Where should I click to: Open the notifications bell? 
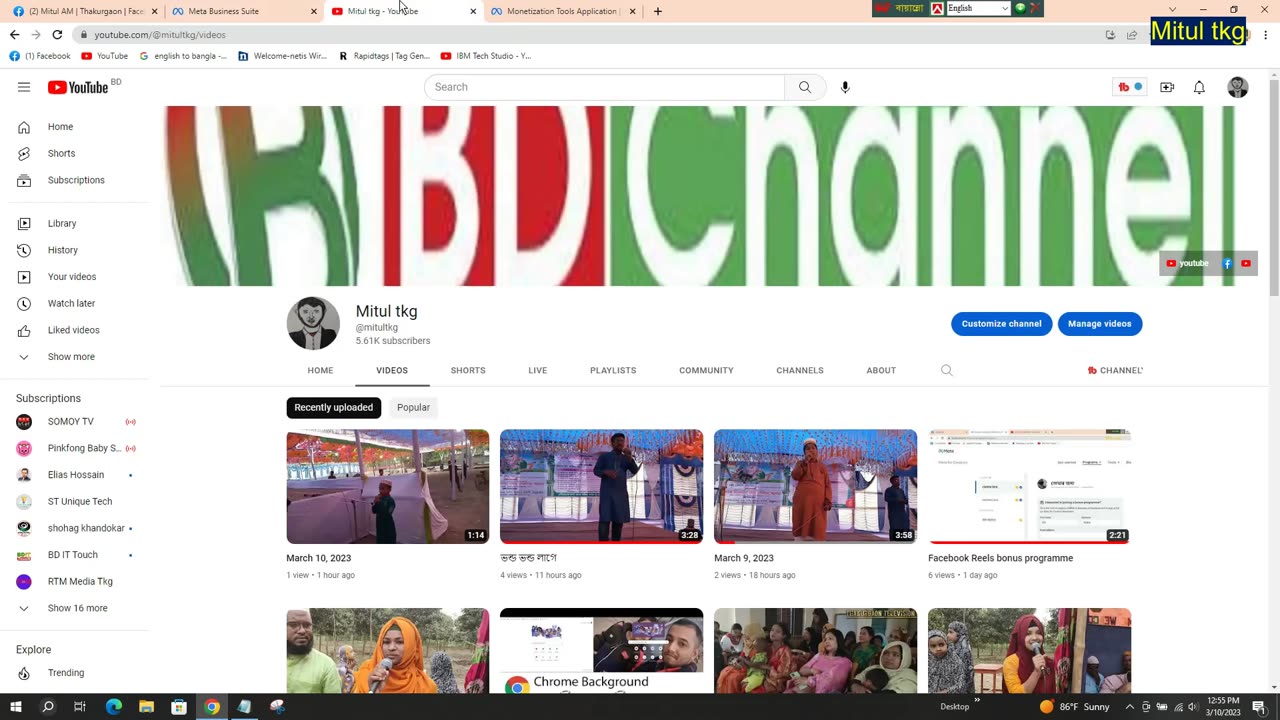(x=1199, y=87)
